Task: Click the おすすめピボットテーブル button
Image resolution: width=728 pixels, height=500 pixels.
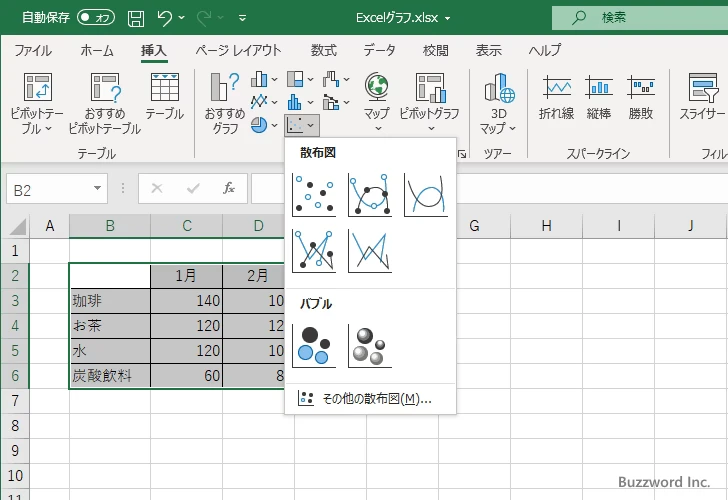Action: 104,103
